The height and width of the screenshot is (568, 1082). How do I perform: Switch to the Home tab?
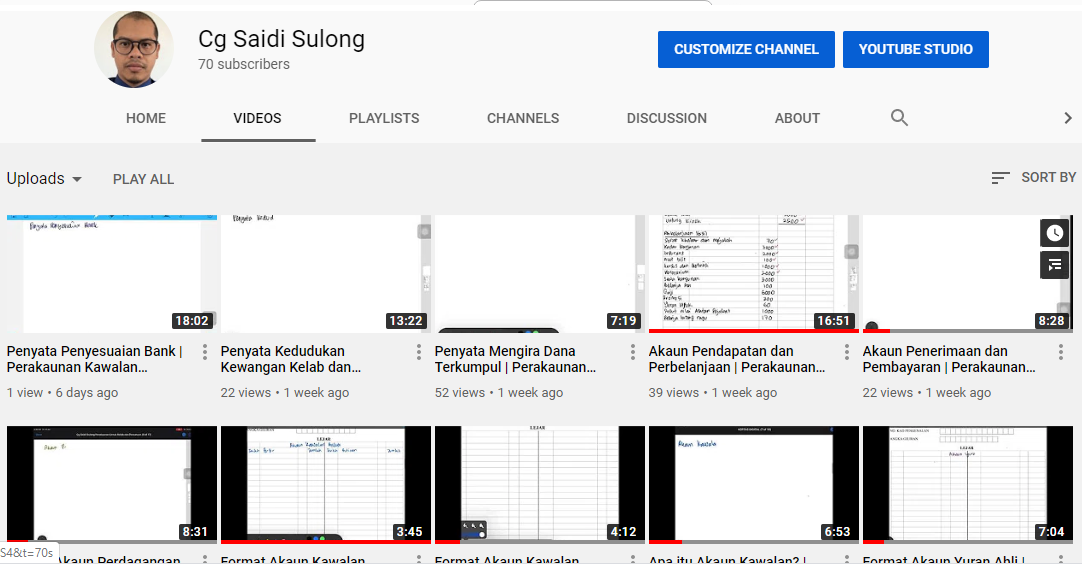pyautogui.click(x=146, y=118)
